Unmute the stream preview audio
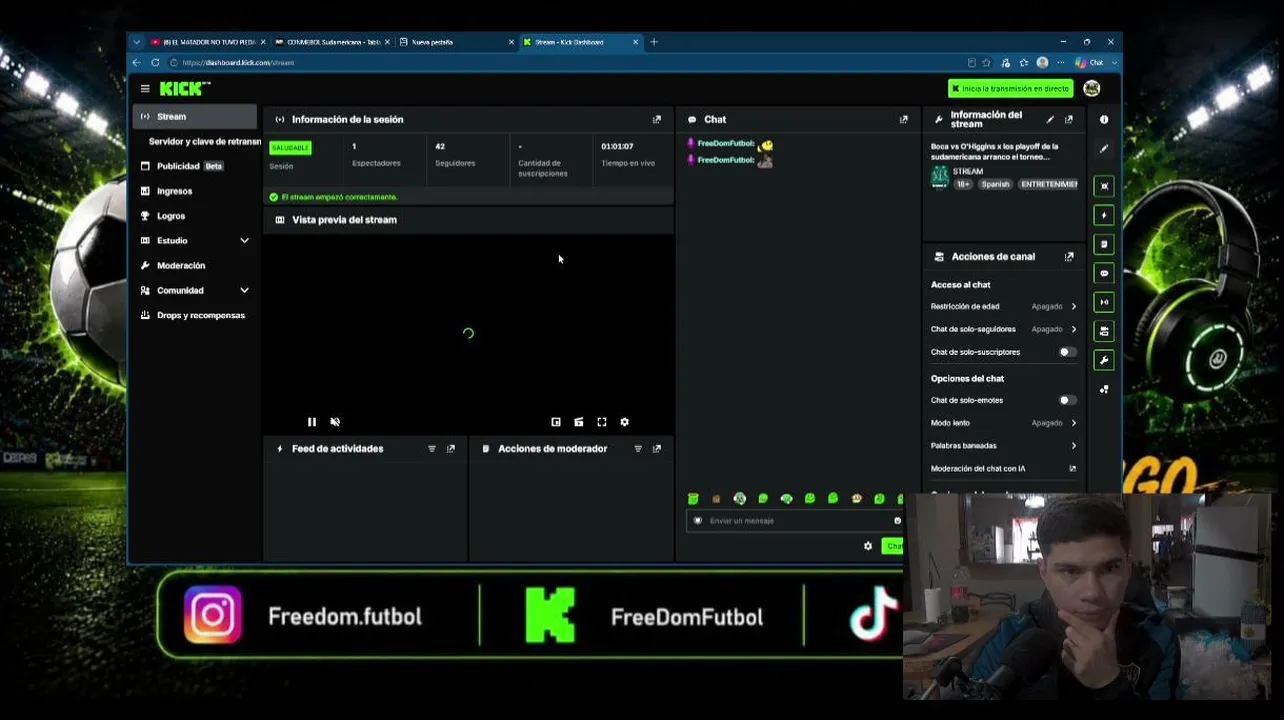 (x=335, y=422)
